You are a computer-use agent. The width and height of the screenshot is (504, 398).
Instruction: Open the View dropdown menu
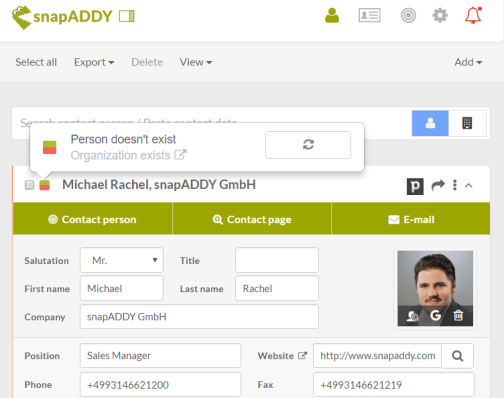click(x=196, y=62)
